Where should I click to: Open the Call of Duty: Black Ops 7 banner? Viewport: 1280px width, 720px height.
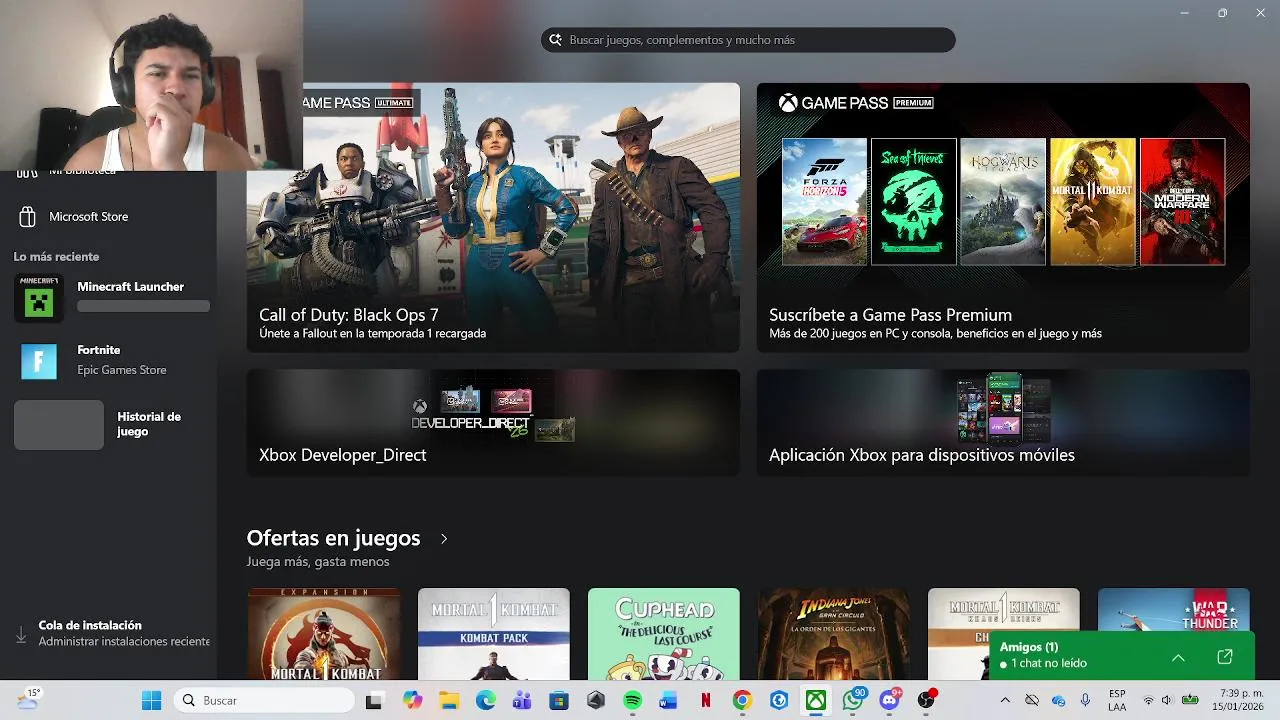[x=493, y=217]
